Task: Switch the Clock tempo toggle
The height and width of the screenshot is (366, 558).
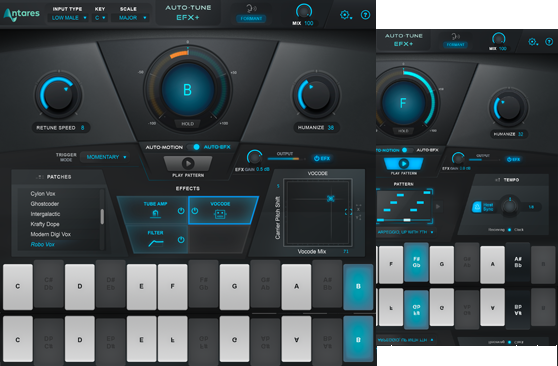Action: click(510, 230)
